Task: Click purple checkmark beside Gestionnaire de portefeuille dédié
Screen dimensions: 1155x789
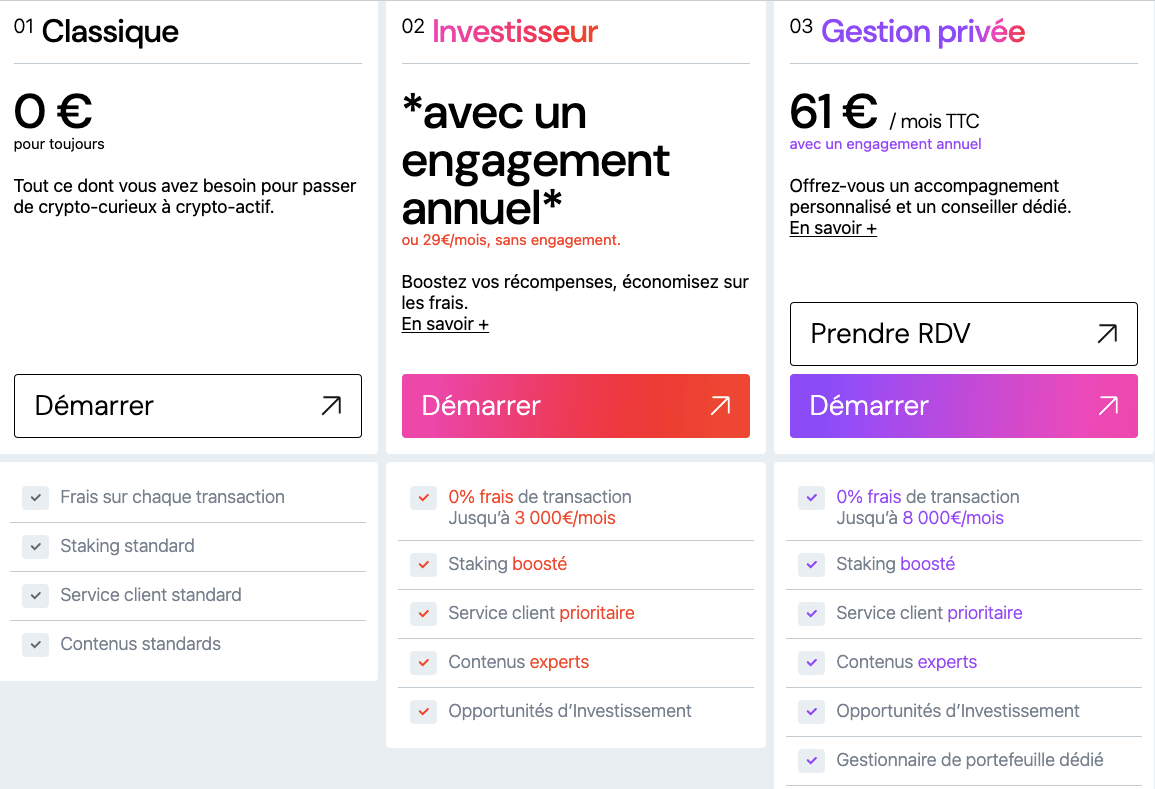Action: [x=812, y=761]
